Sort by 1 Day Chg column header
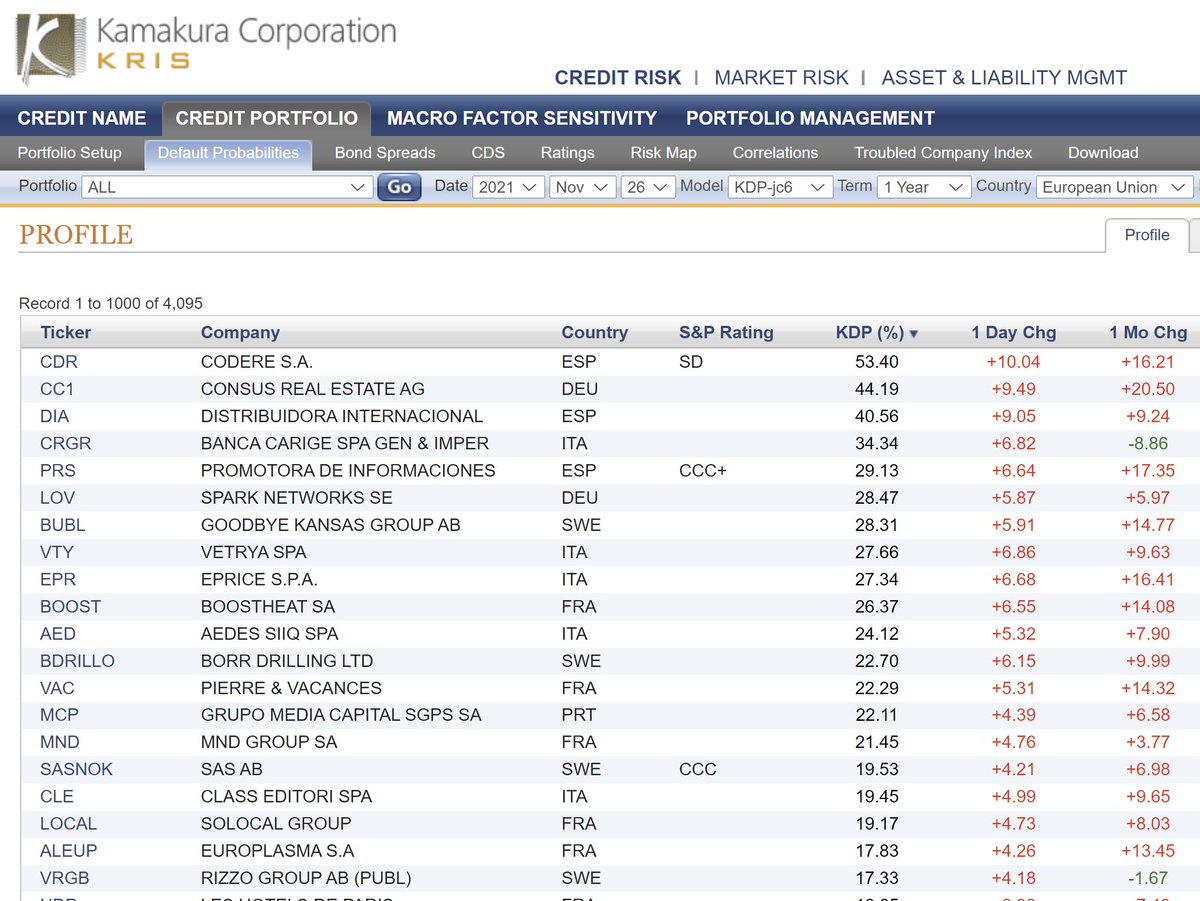Image resolution: width=1200 pixels, height=901 pixels. [1013, 333]
